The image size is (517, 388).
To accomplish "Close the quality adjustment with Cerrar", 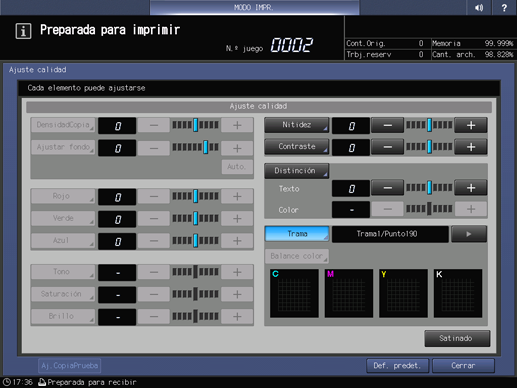I will [x=463, y=366].
